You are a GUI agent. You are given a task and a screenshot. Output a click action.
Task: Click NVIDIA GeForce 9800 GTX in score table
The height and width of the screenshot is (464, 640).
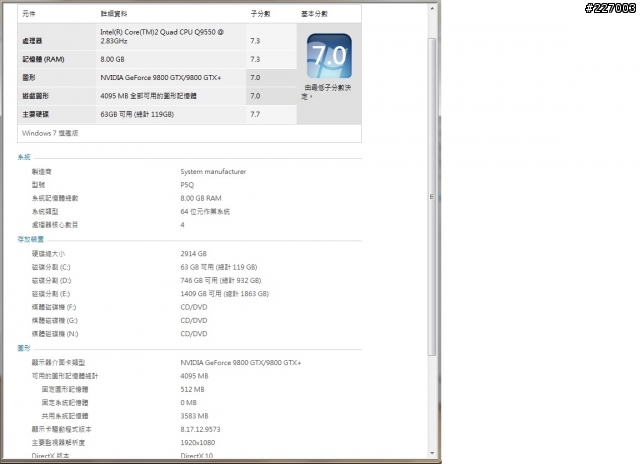[161, 78]
